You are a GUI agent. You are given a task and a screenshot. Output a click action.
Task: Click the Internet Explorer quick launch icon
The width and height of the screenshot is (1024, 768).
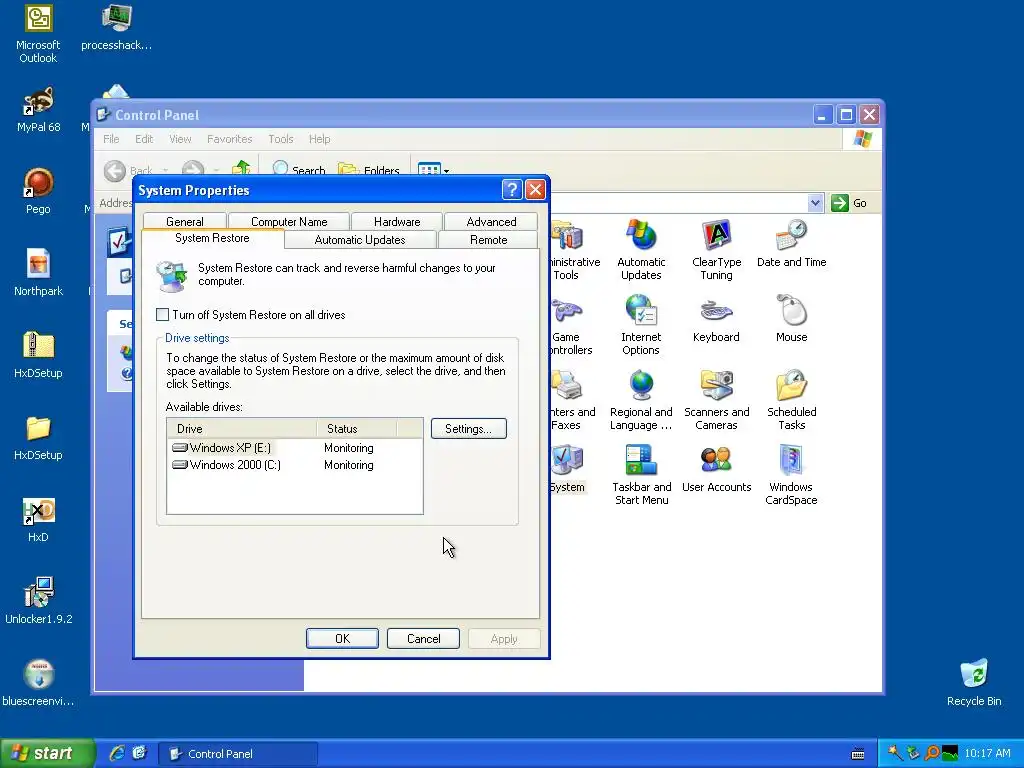[x=117, y=753]
